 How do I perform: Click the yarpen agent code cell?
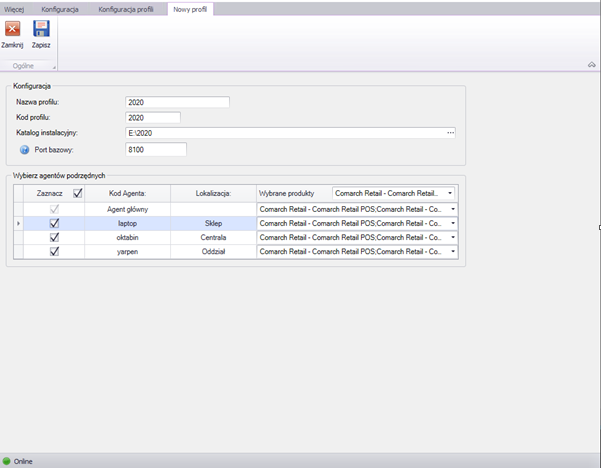(127, 251)
